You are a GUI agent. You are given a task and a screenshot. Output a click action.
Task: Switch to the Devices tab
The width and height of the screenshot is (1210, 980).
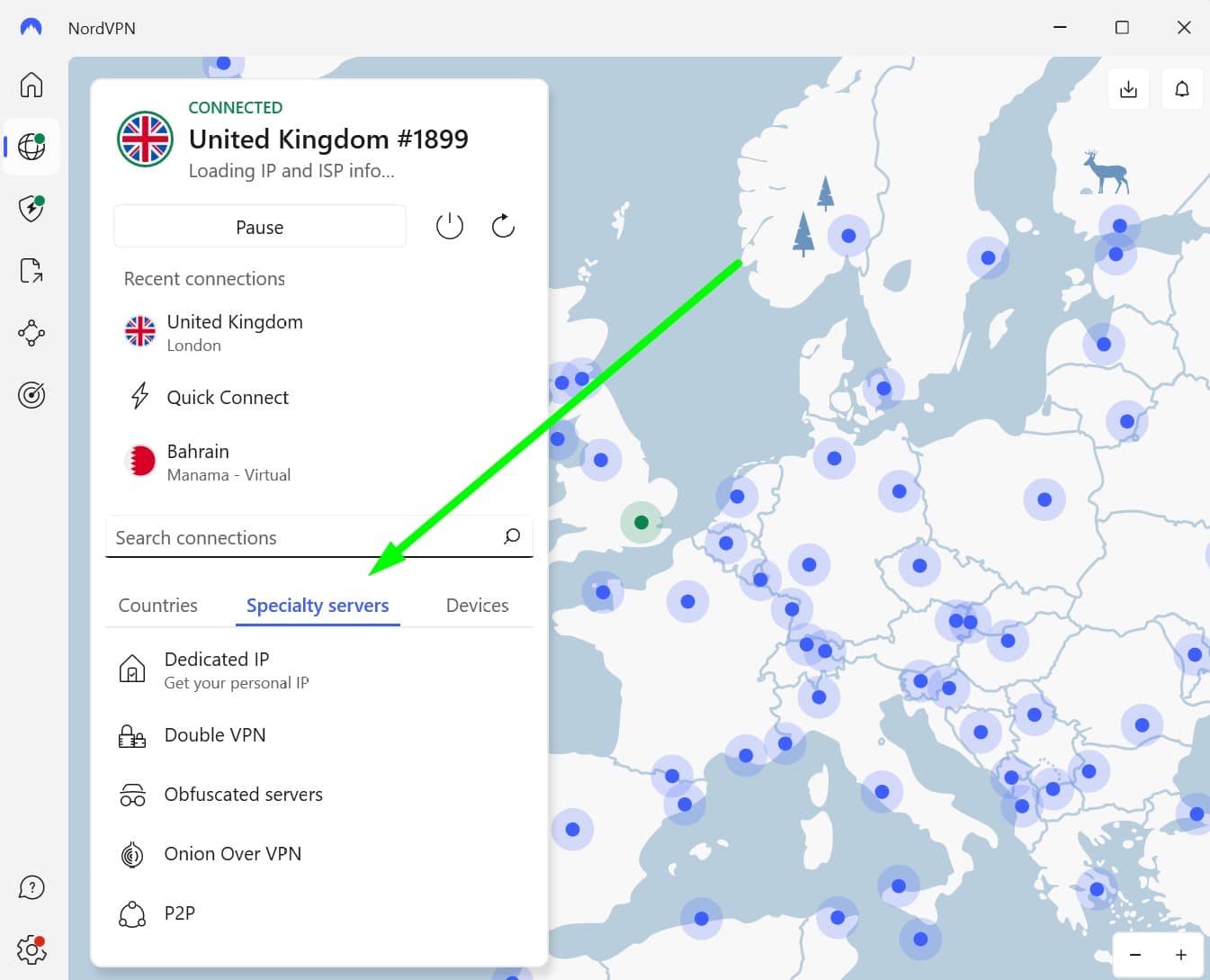coord(477,606)
